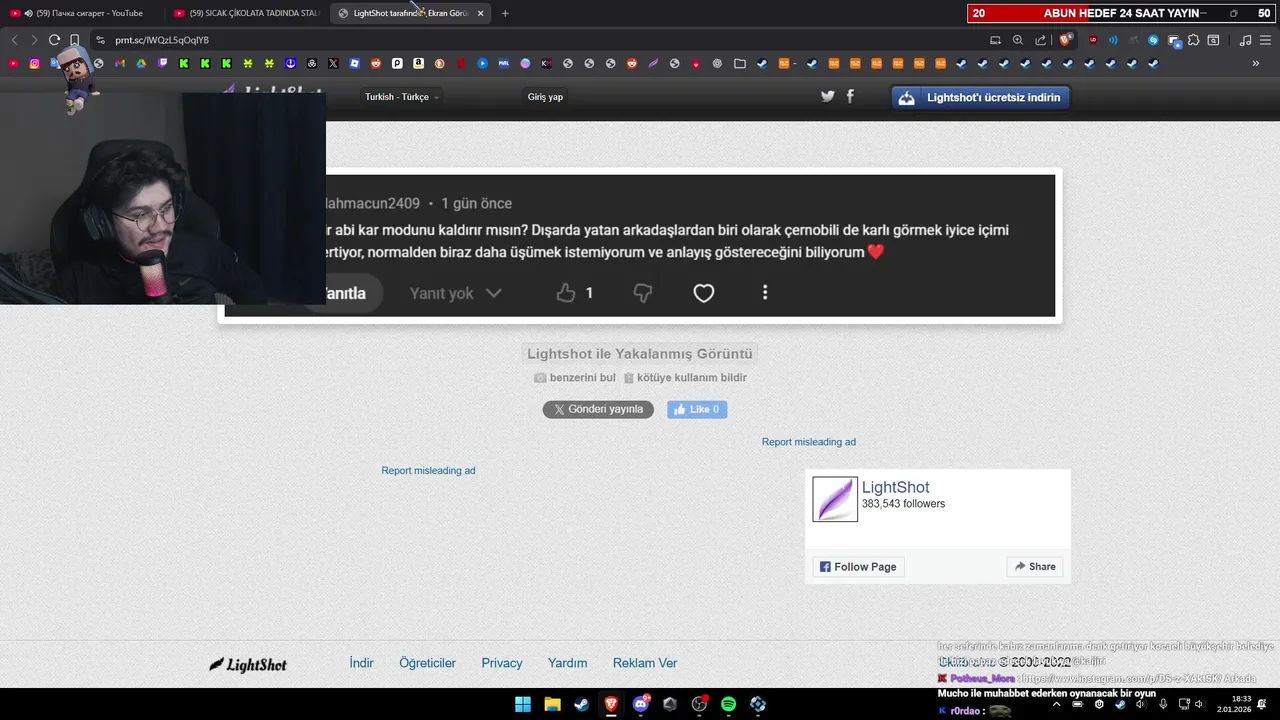Reload the page with the browser refresh icon

click(54, 40)
